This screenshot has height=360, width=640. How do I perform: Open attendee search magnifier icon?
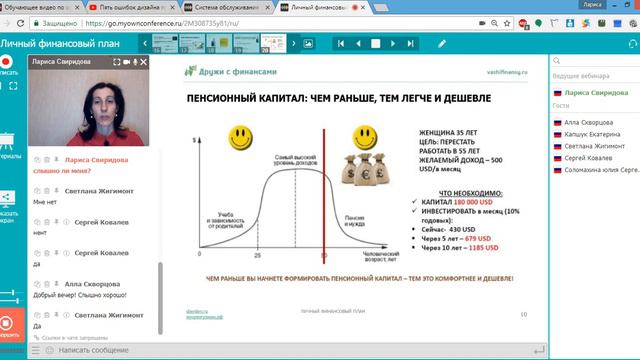(x=556, y=61)
